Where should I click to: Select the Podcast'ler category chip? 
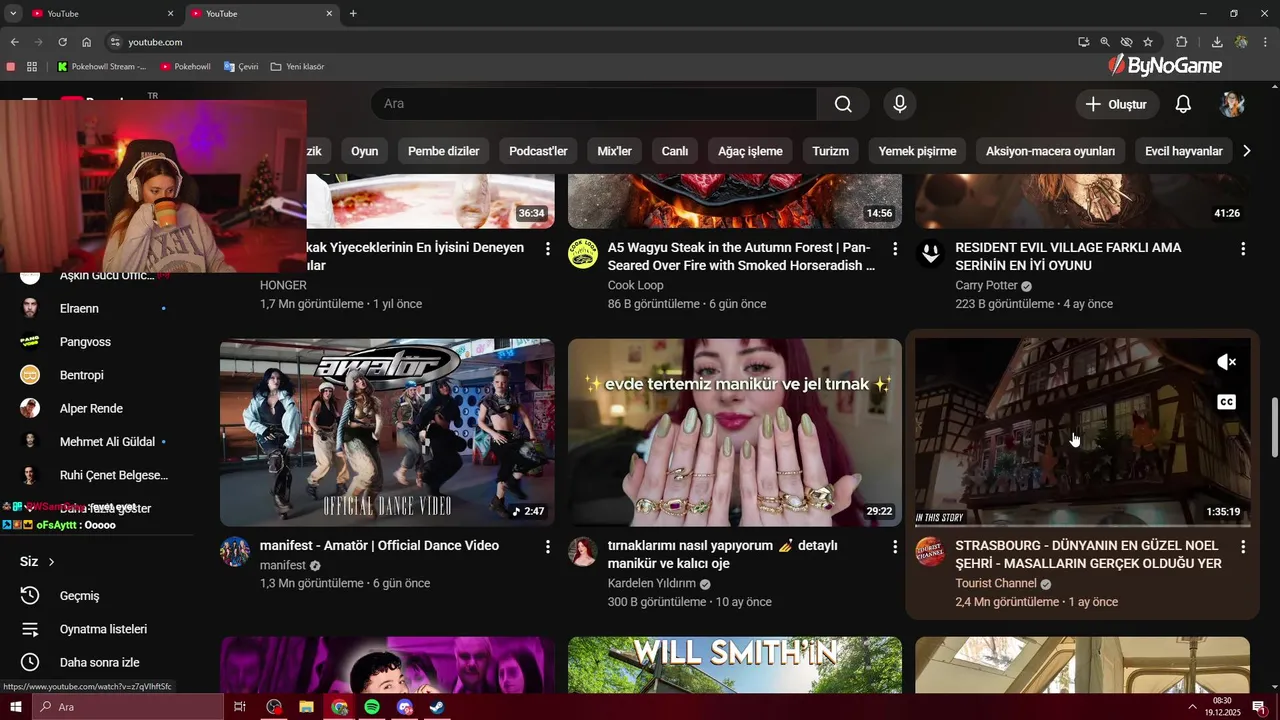pos(538,151)
